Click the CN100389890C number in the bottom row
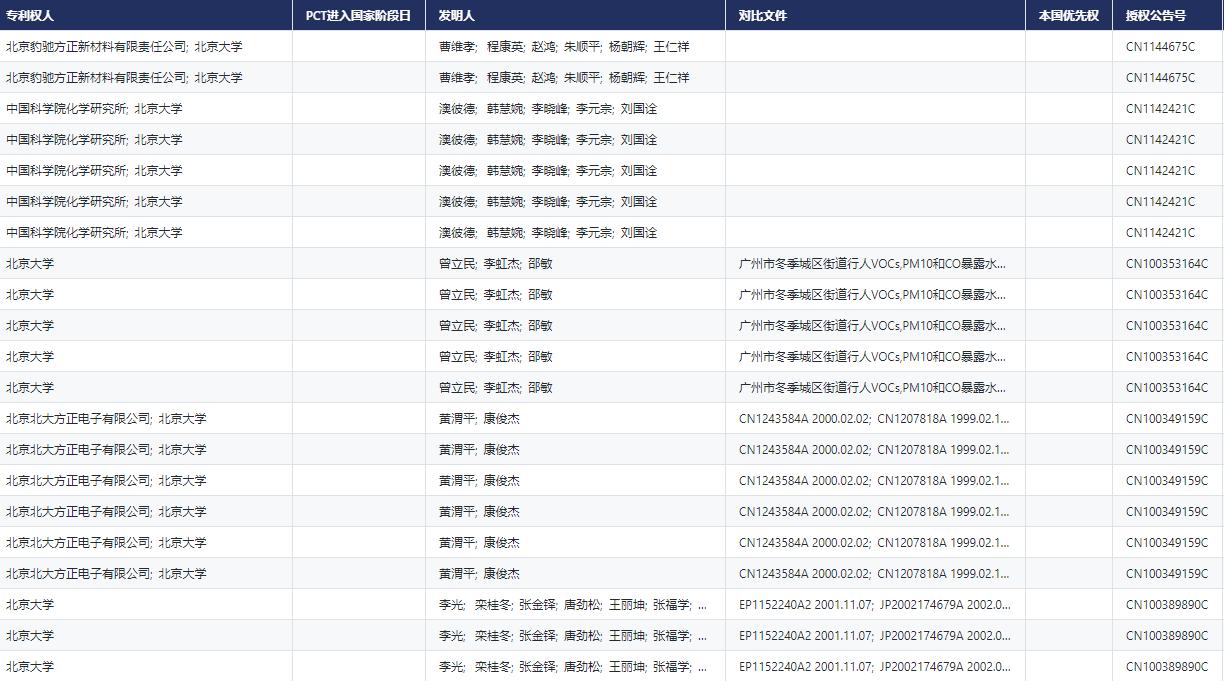 point(1167,666)
